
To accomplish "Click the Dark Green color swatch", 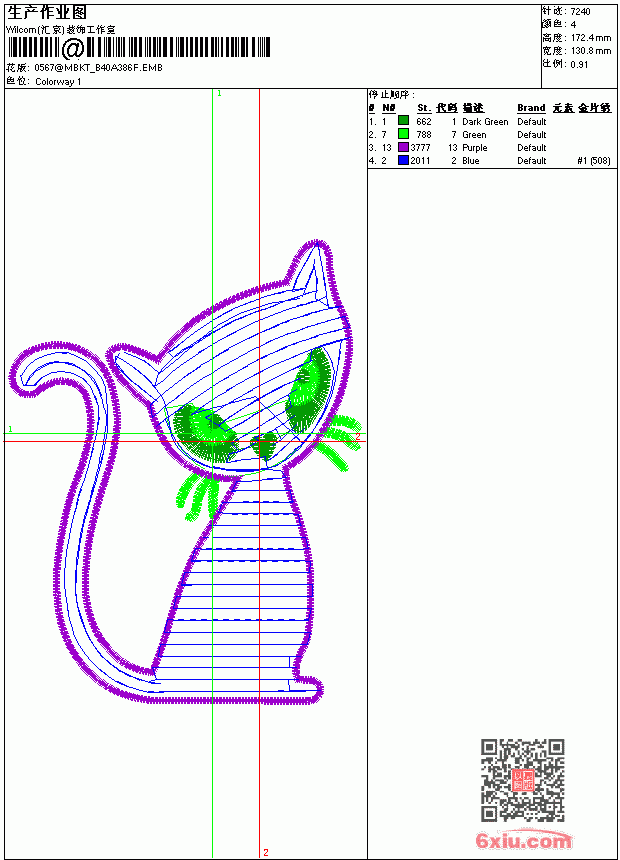I will 403,120.
